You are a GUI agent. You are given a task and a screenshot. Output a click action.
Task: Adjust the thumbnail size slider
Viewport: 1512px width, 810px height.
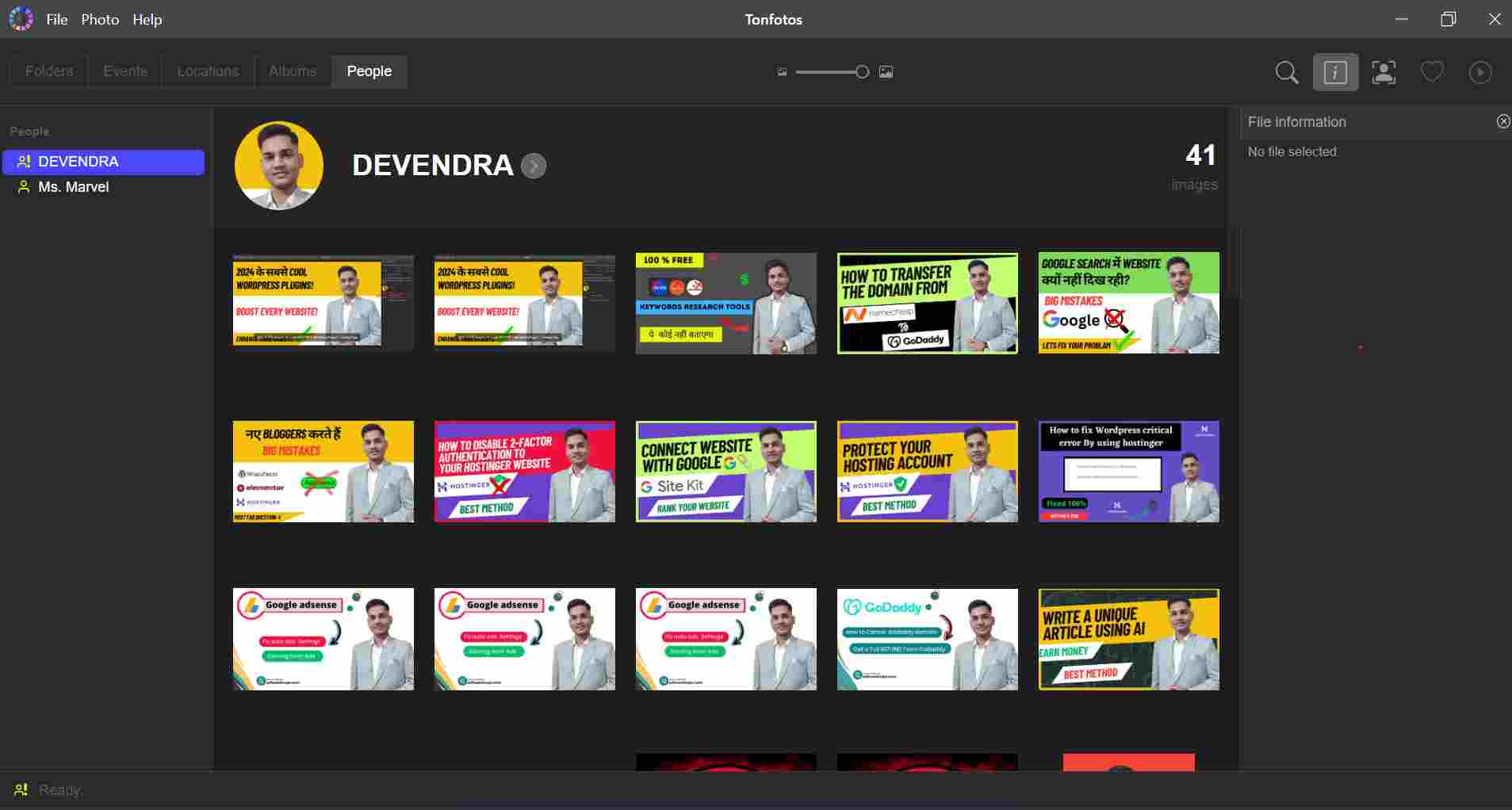coord(862,72)
